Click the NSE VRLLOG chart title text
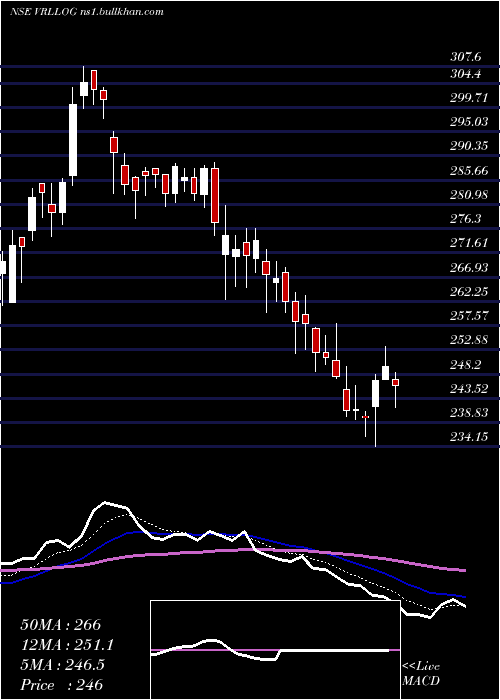Image resolution: width=500 pixels, height=700 pixels. [x=87, y=12]
